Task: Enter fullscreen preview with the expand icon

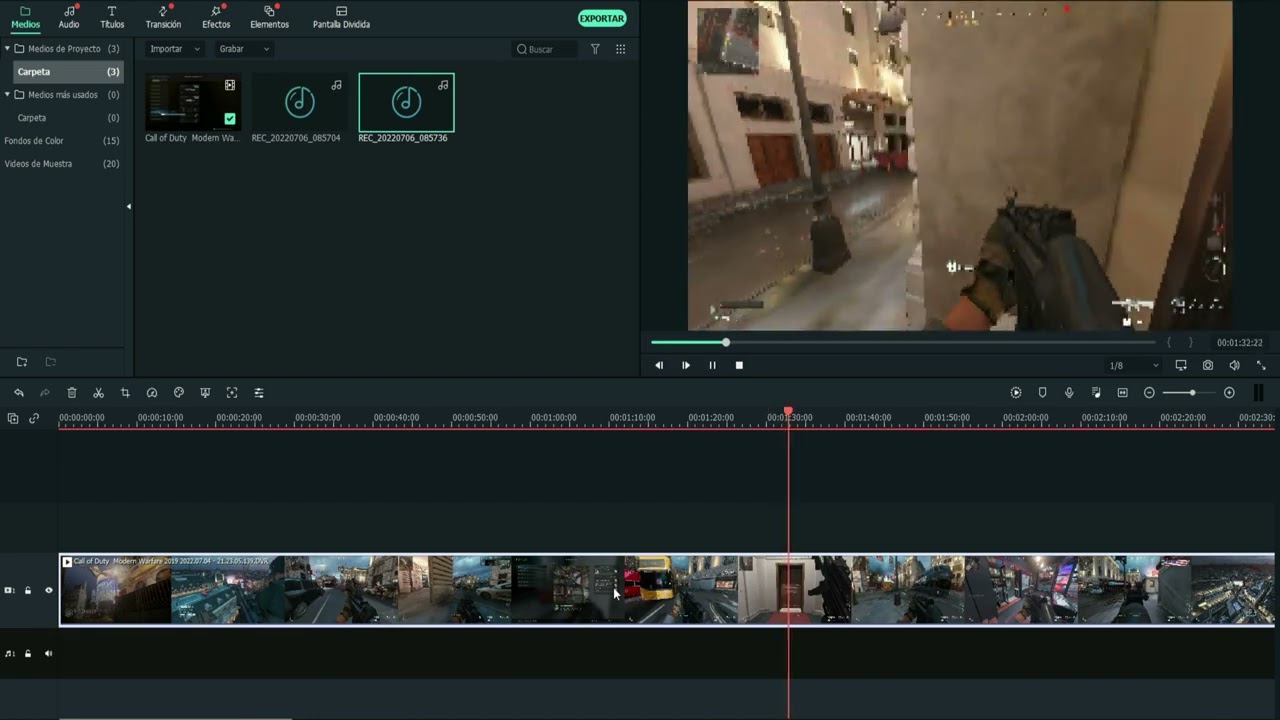Action: click(x=1261, y=366)
